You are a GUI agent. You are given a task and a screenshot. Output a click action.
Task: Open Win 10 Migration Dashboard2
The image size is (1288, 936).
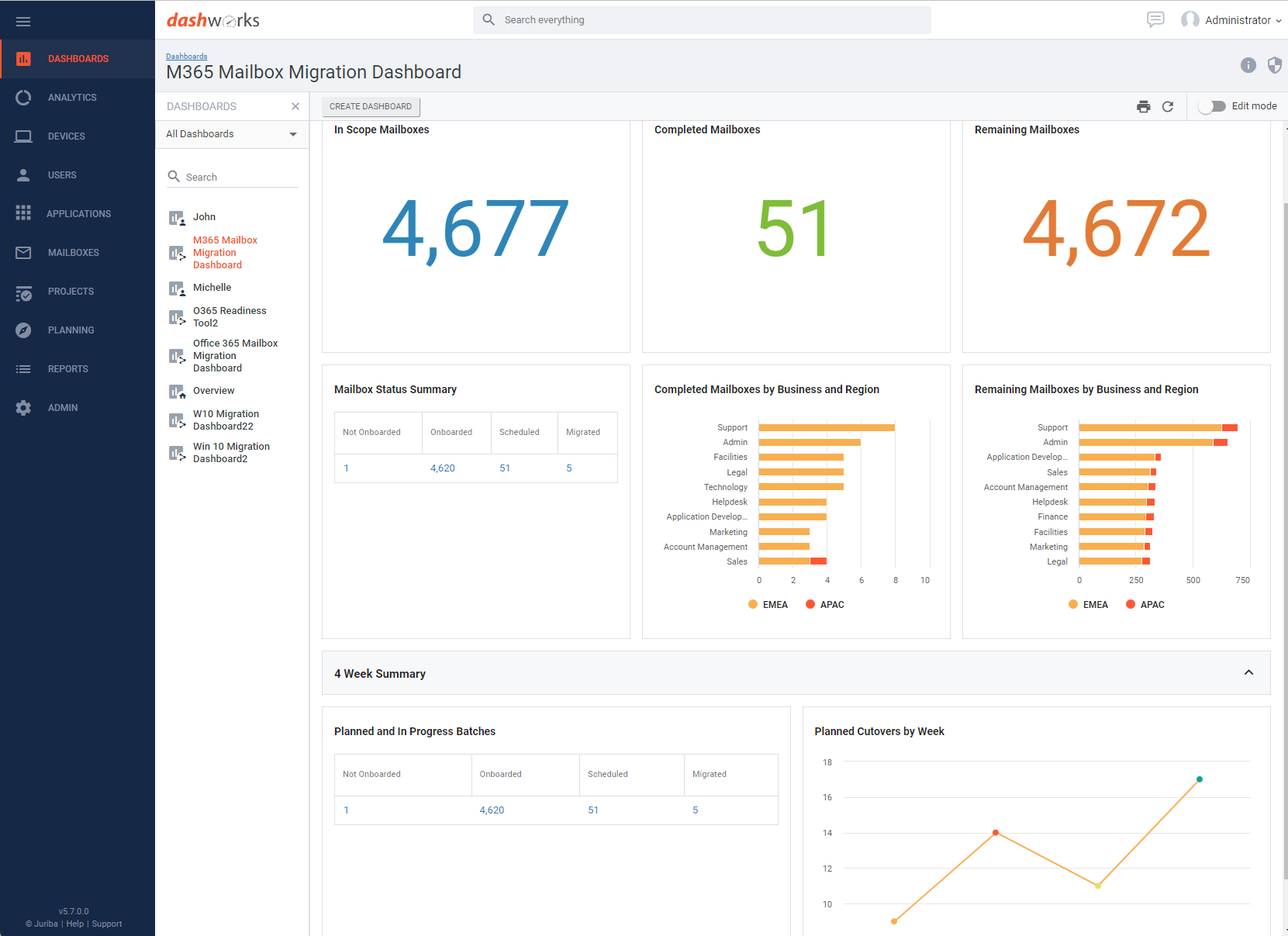[233, 453]
